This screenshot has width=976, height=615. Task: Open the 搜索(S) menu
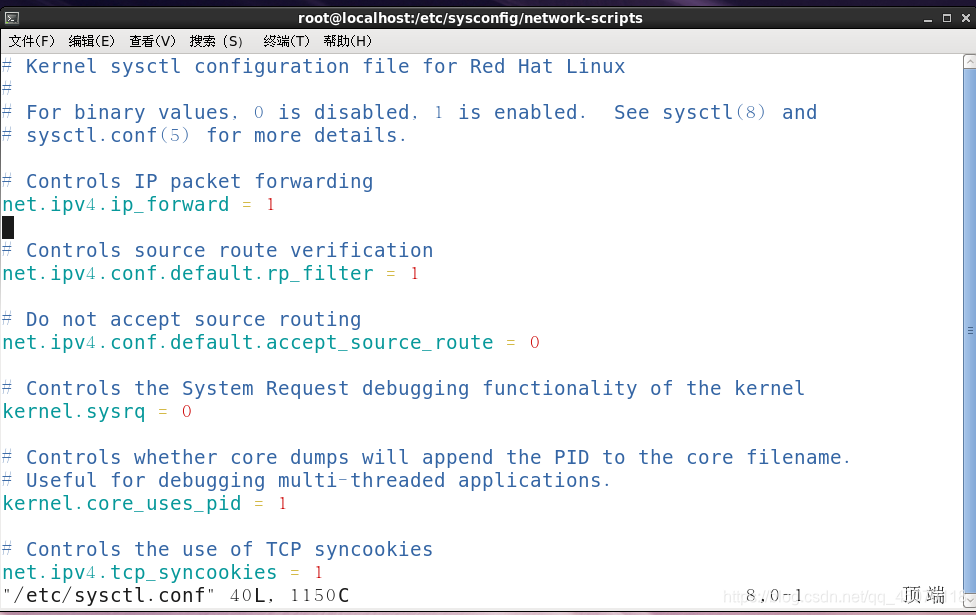[x=216, y=41]
